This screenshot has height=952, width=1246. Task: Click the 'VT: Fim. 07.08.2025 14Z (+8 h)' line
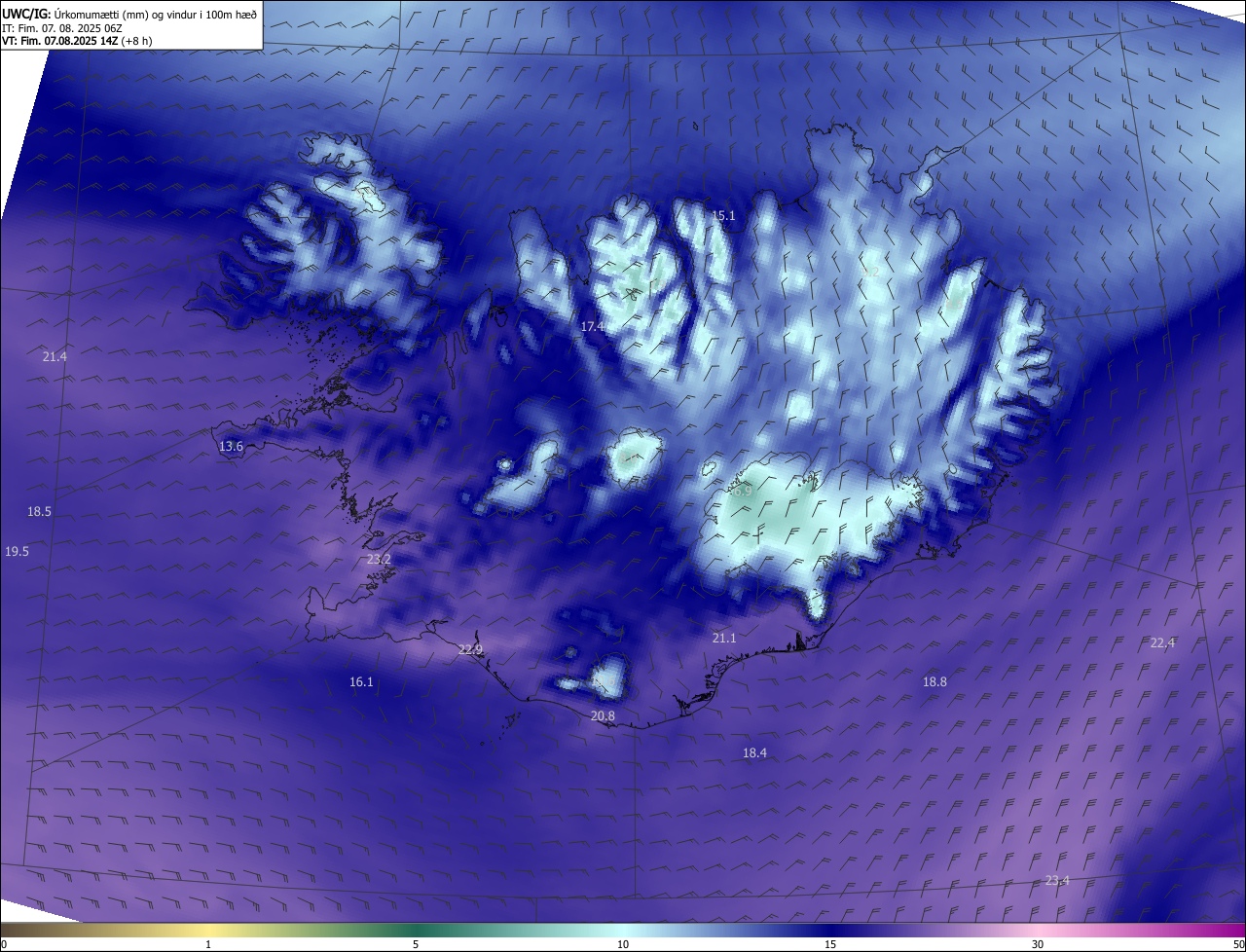pyautogui.click(x=77, y=41)
